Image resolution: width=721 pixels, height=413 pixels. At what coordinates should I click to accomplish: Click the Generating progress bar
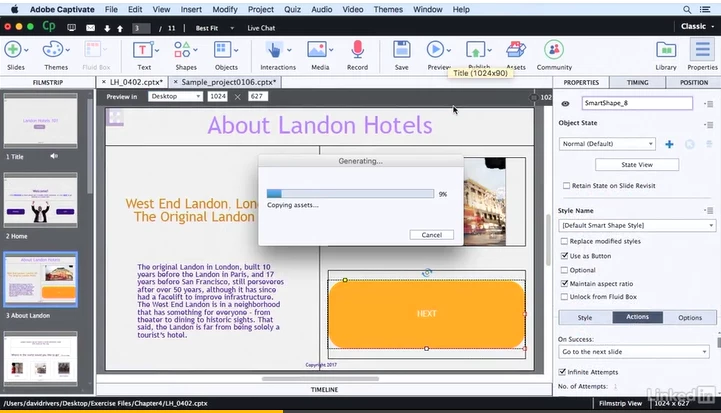click(350, 194)
